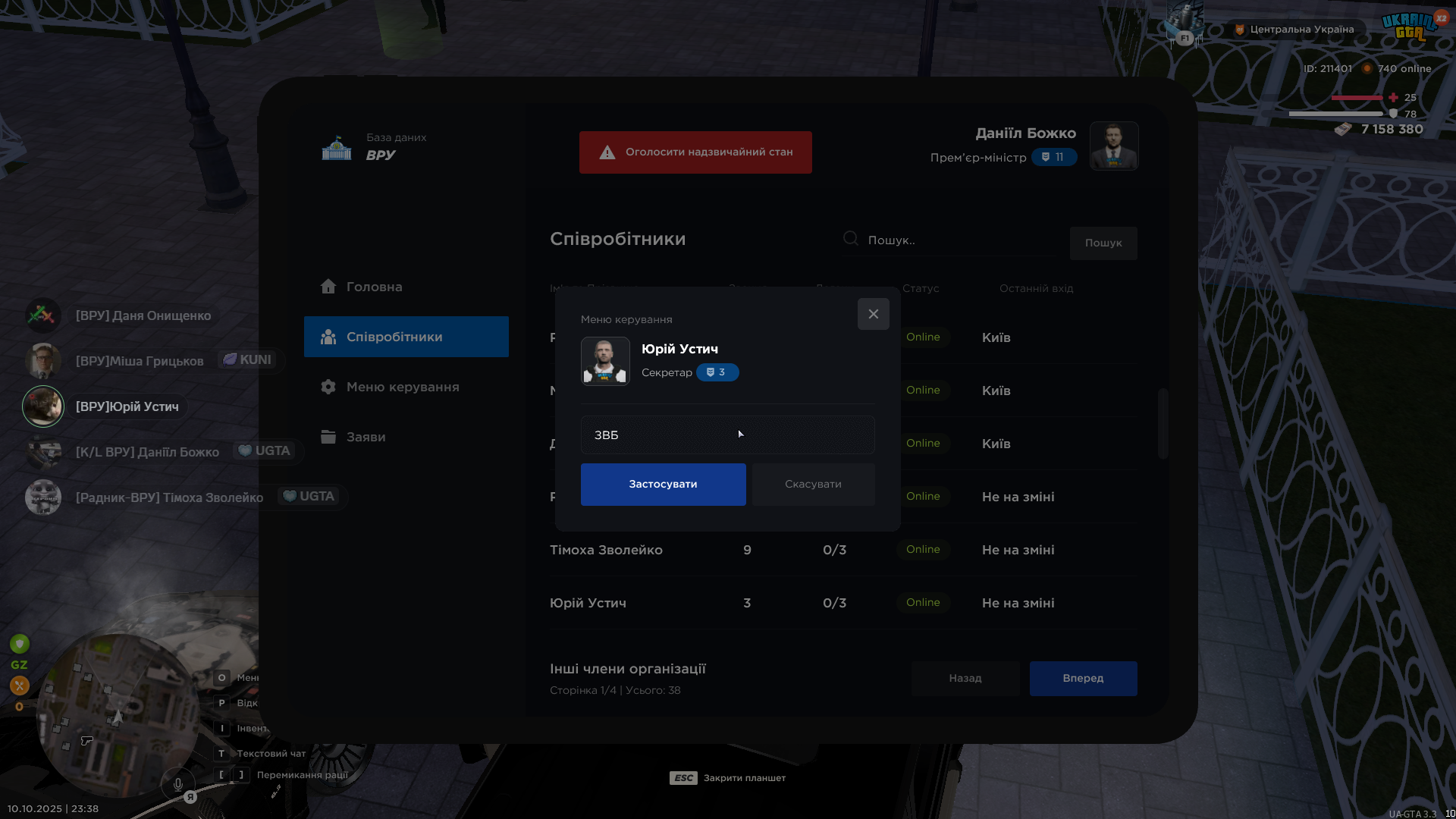Open Данііл Божко's profile photo at top right
Image resolution: width=1456 pixels, height=819 pixels.
click(x=1114, y=146)
